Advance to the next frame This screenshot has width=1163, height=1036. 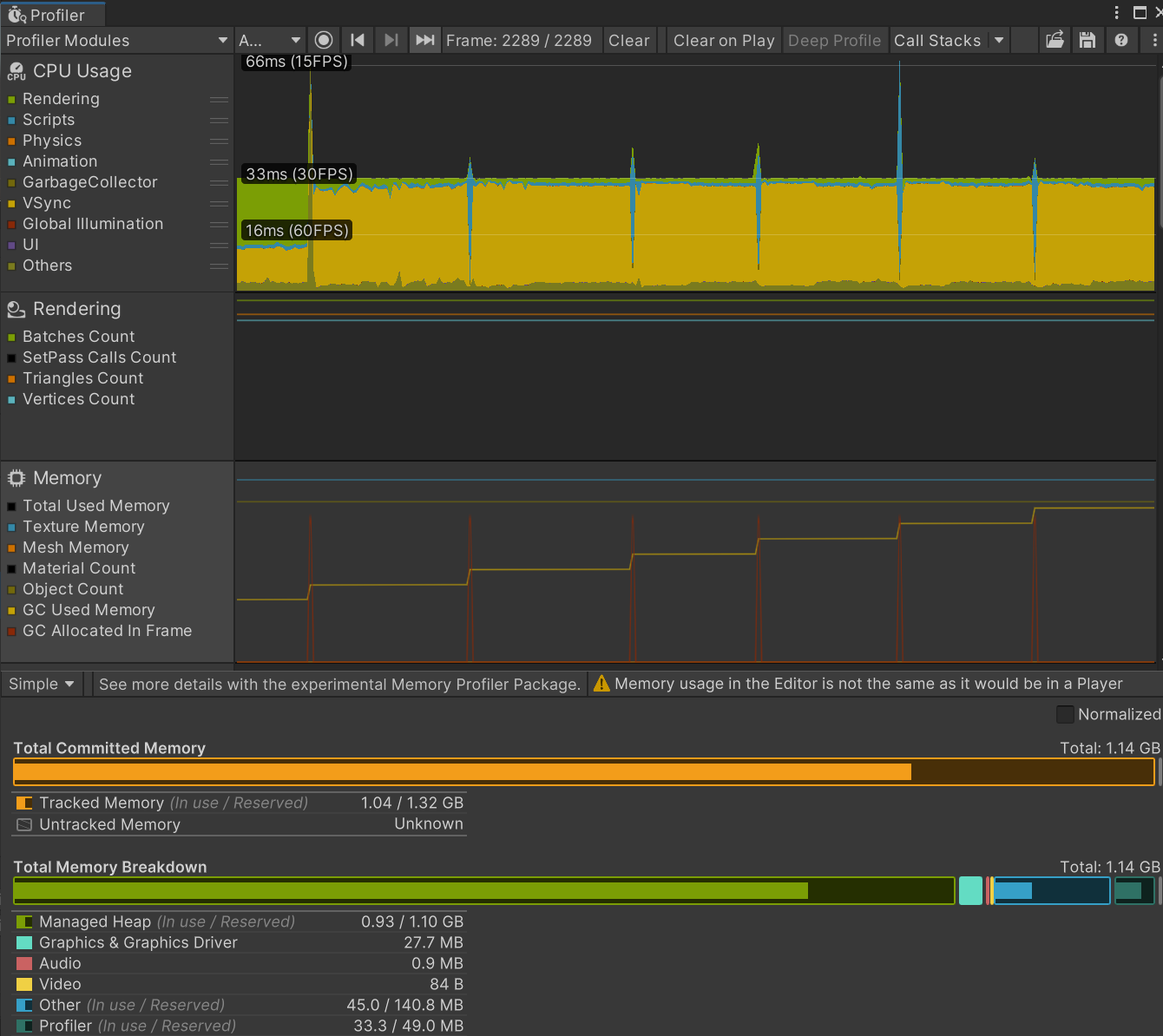tap(391, 40)
